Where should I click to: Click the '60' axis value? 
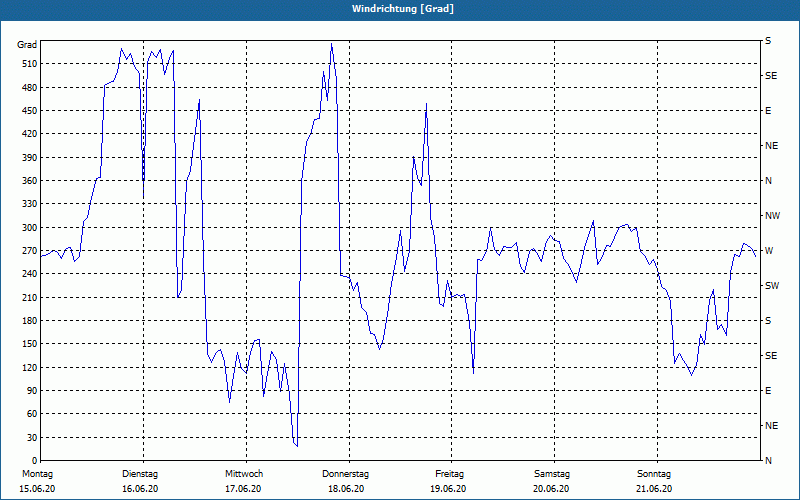32,414
